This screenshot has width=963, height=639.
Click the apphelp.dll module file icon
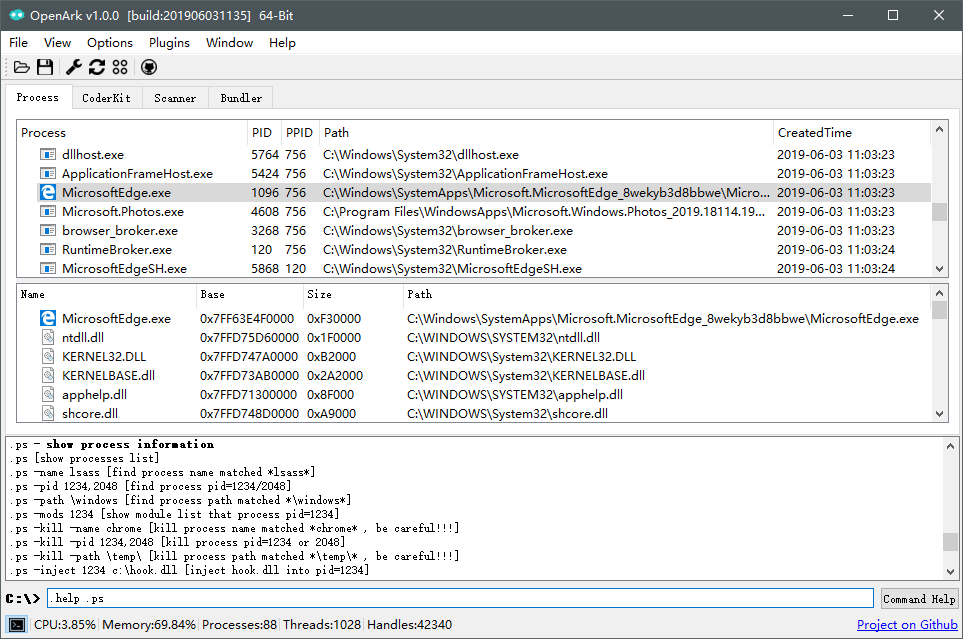tap(48, 394)
